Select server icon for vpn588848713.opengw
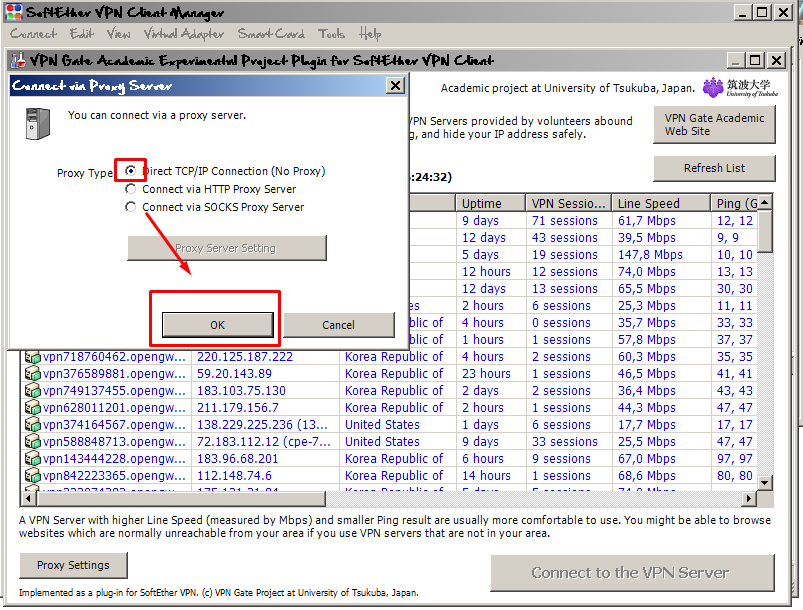Image resolution: width=803 pixels, height=610 pixels. coord(33,441)
